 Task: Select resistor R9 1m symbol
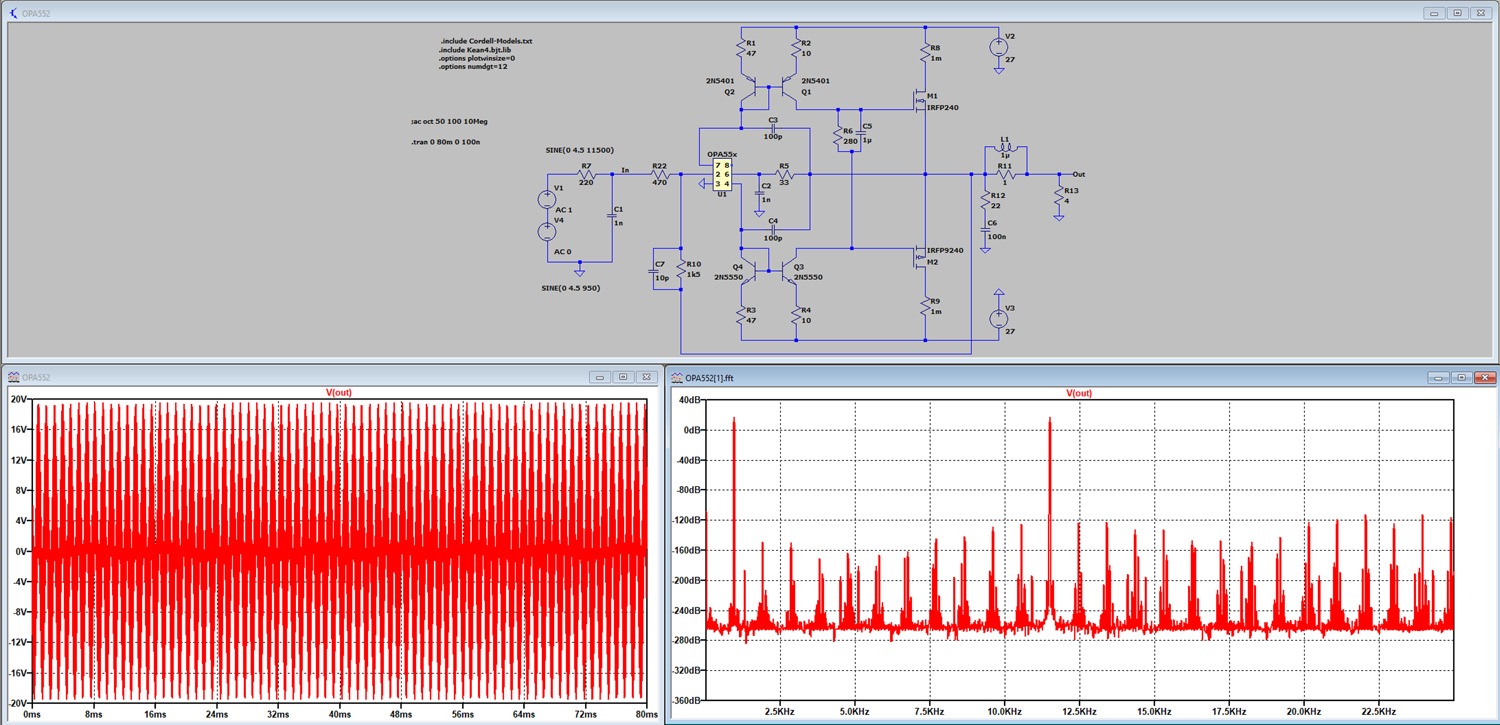point(924,306)
